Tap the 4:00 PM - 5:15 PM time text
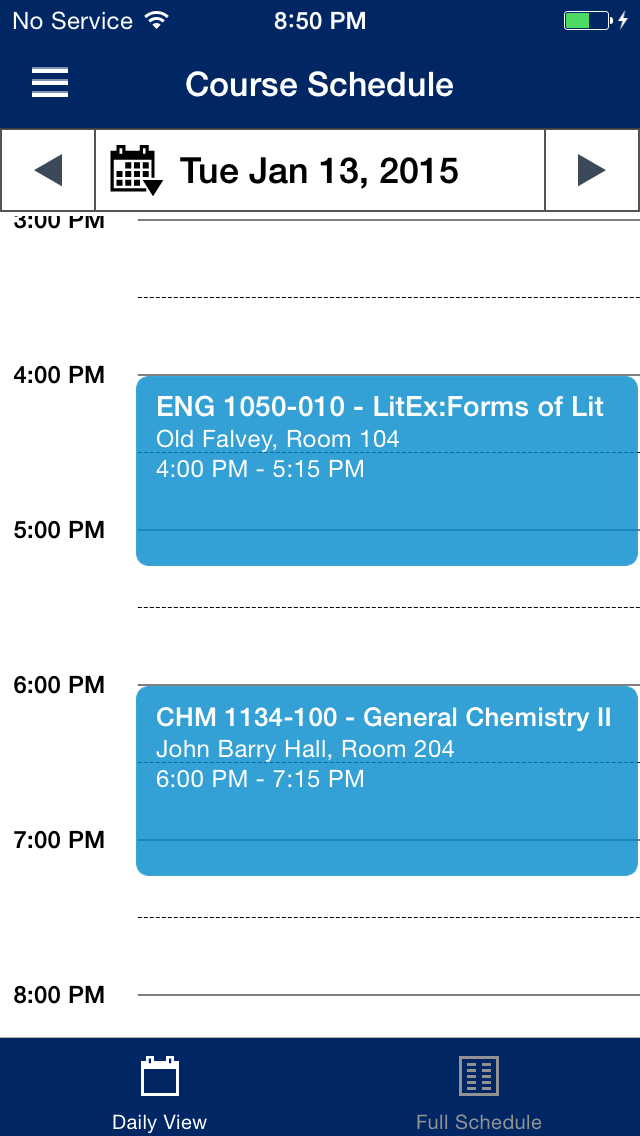Screen dimensions: 640x1136 (260, 469)
